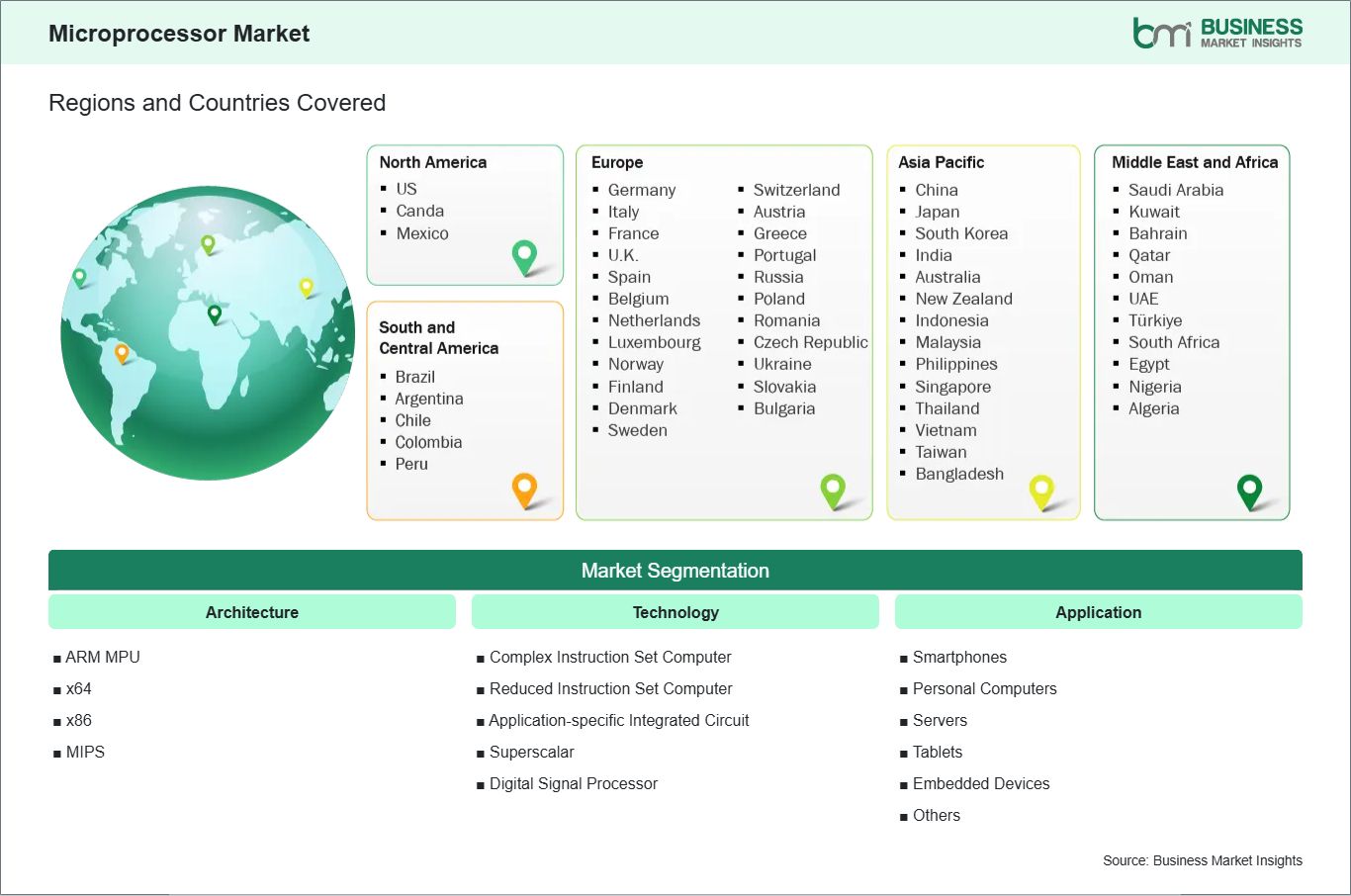The width and height of the screenshot is (1351, 896).
Task: Click the yellow Asia Pacific pin marker
Action: [x=304, y=288]
